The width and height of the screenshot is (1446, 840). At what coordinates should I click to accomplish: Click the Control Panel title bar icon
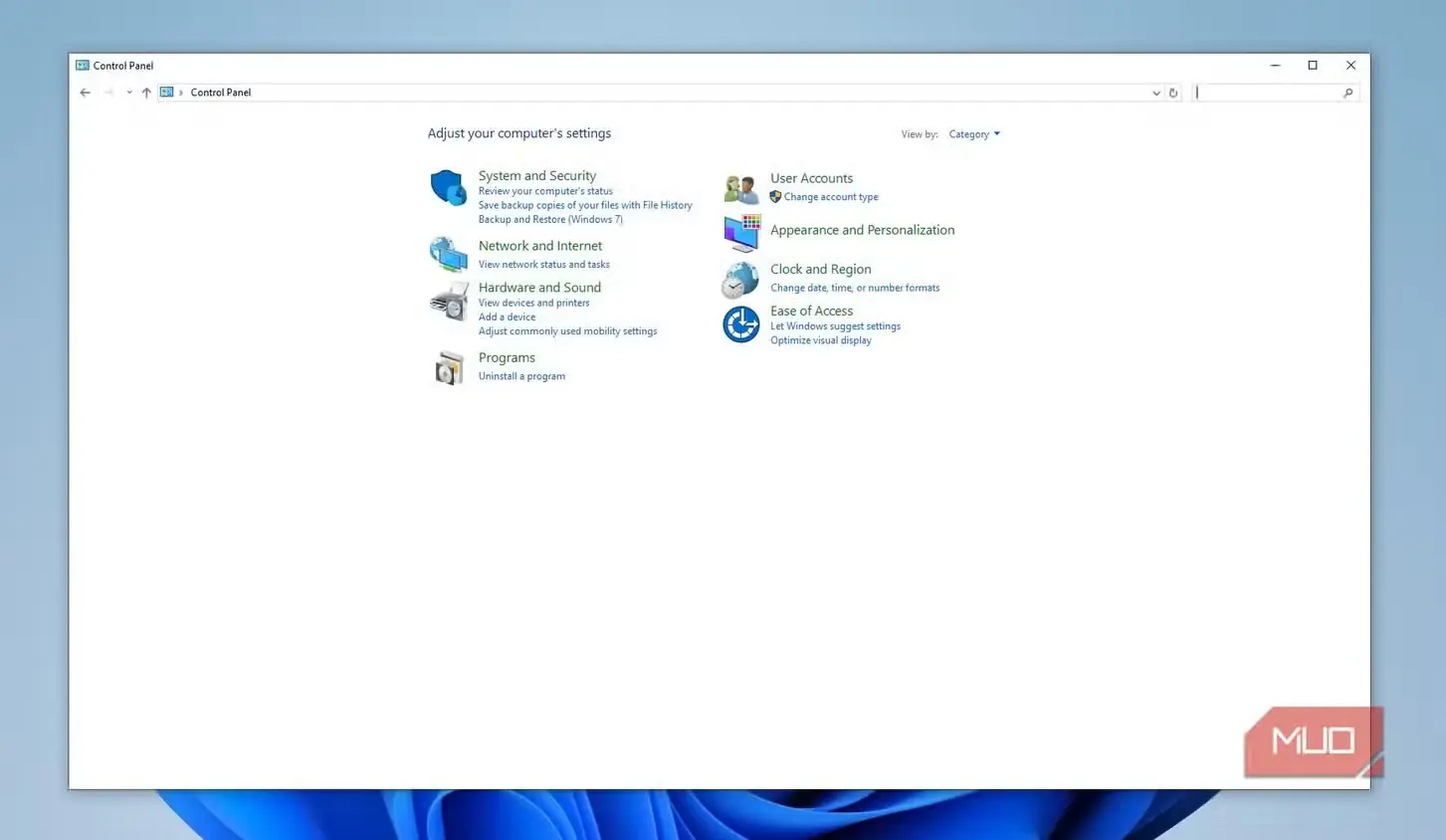pyautogui.click(x=83, y=66)
